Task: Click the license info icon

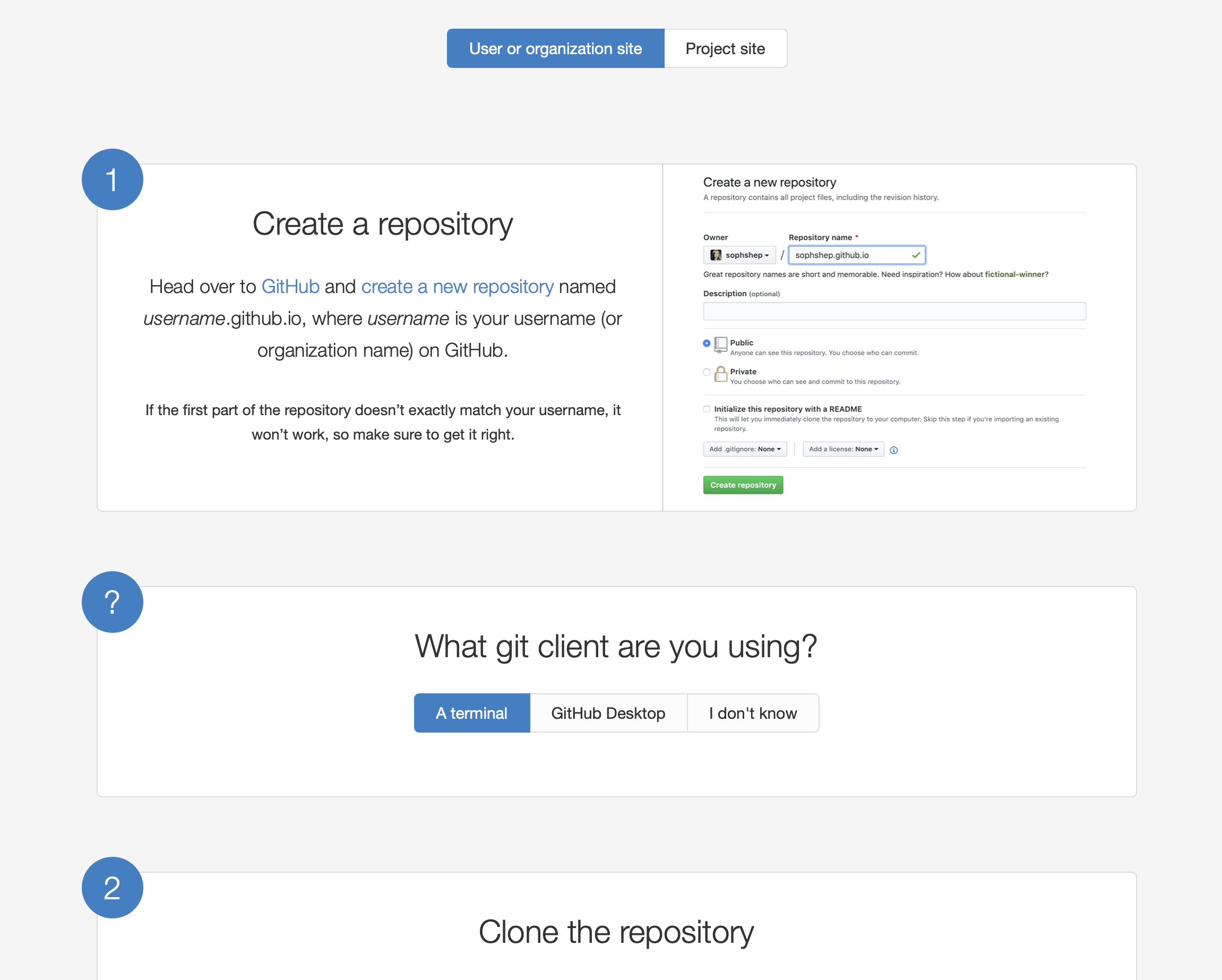Action: [x=894, y=450]
